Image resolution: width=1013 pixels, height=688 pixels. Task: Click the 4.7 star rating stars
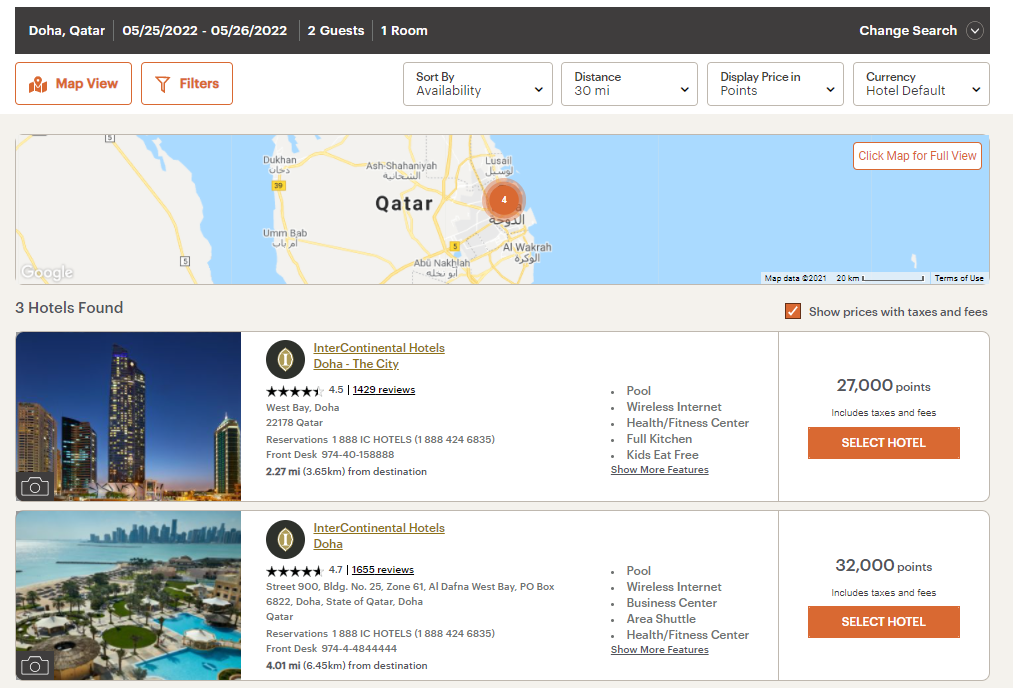295,571
